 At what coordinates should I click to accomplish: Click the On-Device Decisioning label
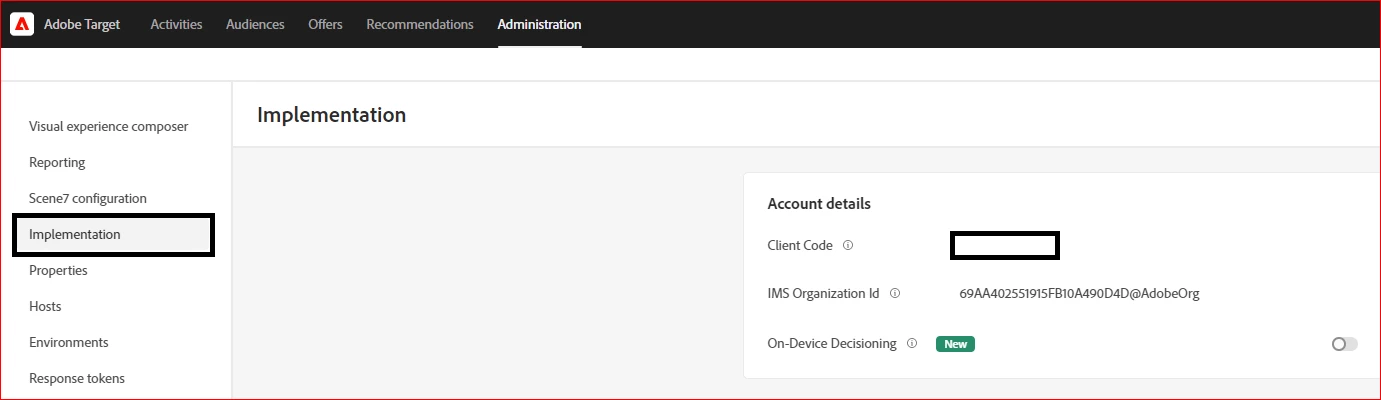tap(832, 343)
